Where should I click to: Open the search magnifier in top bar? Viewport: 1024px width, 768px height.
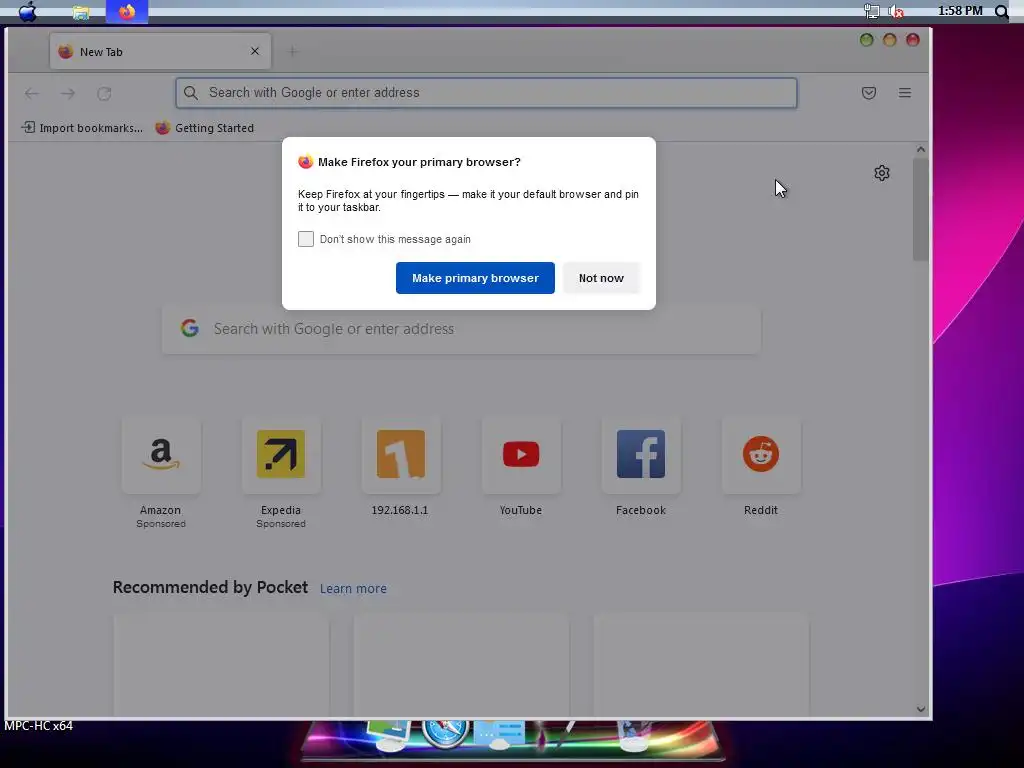point(1001,11)
